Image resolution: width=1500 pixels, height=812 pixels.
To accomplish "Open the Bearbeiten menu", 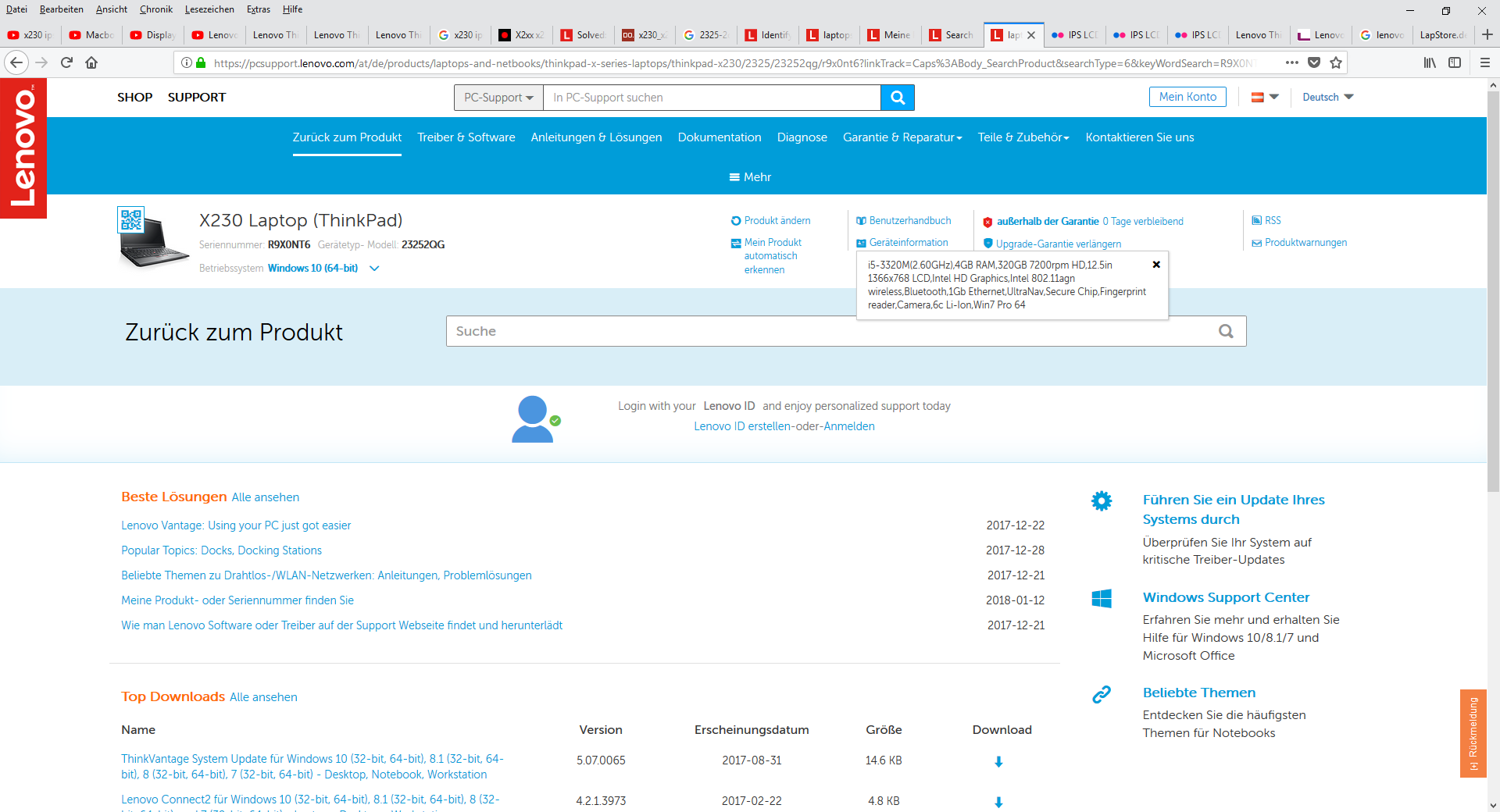I will point(62,9).
